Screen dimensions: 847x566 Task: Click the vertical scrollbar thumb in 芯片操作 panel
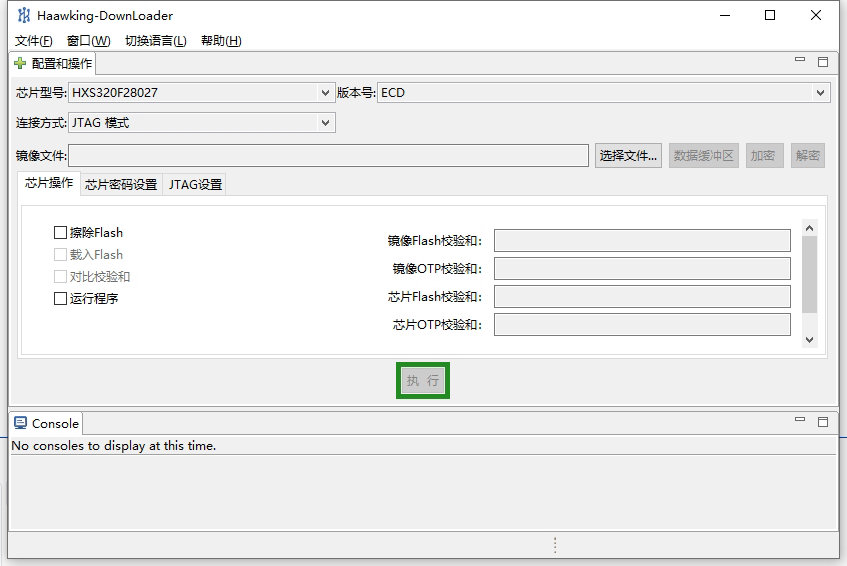809,274
